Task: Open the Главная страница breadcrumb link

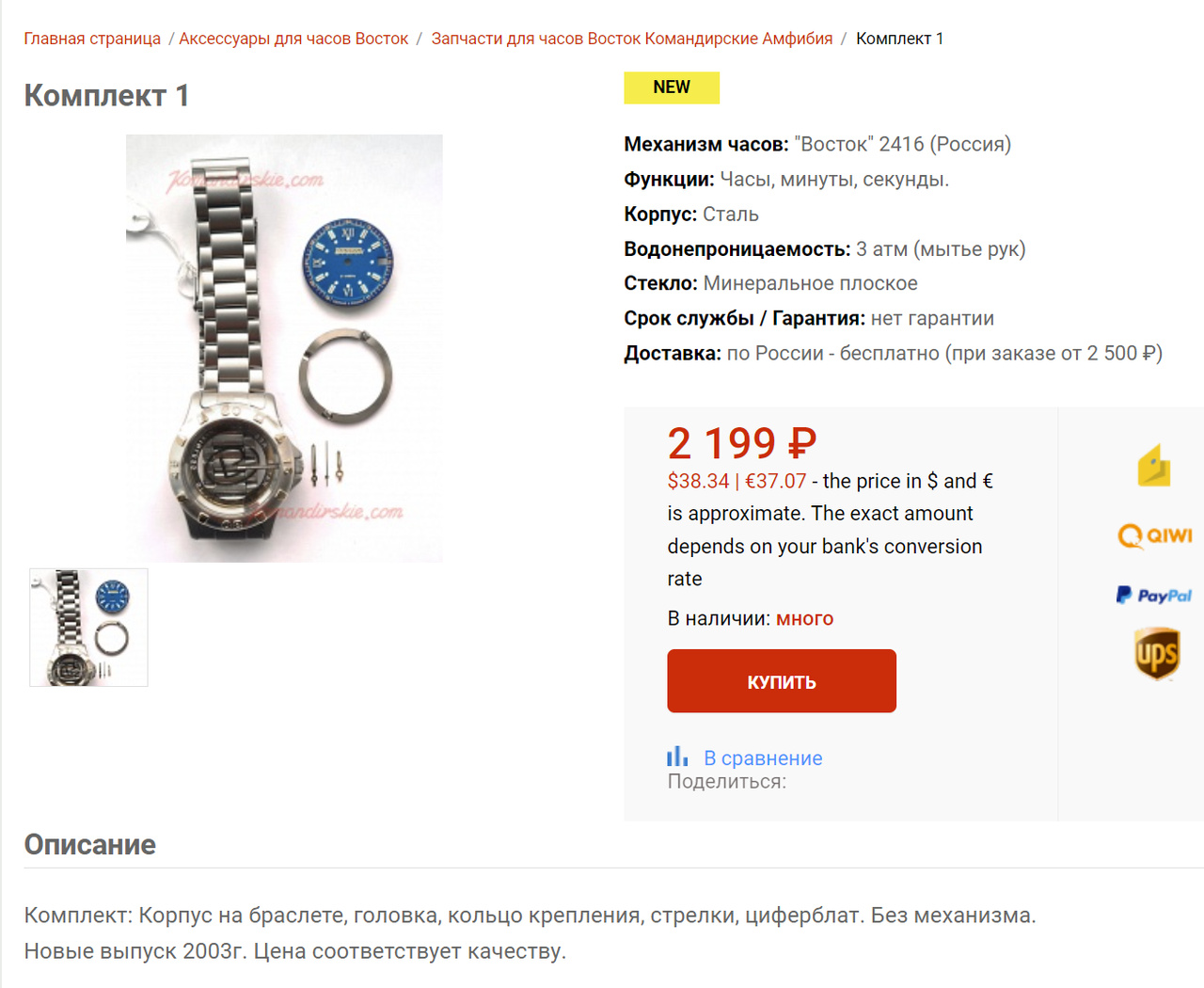Action: click(x=92, y=39)
